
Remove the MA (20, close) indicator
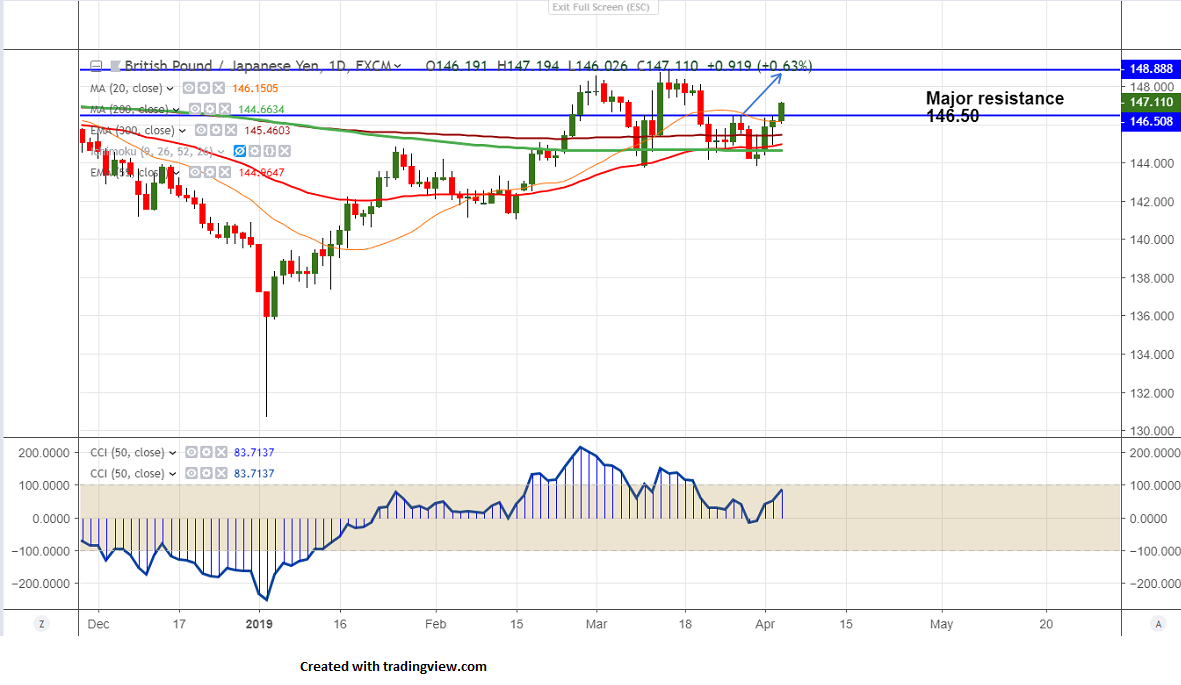[x=218, y=88]
